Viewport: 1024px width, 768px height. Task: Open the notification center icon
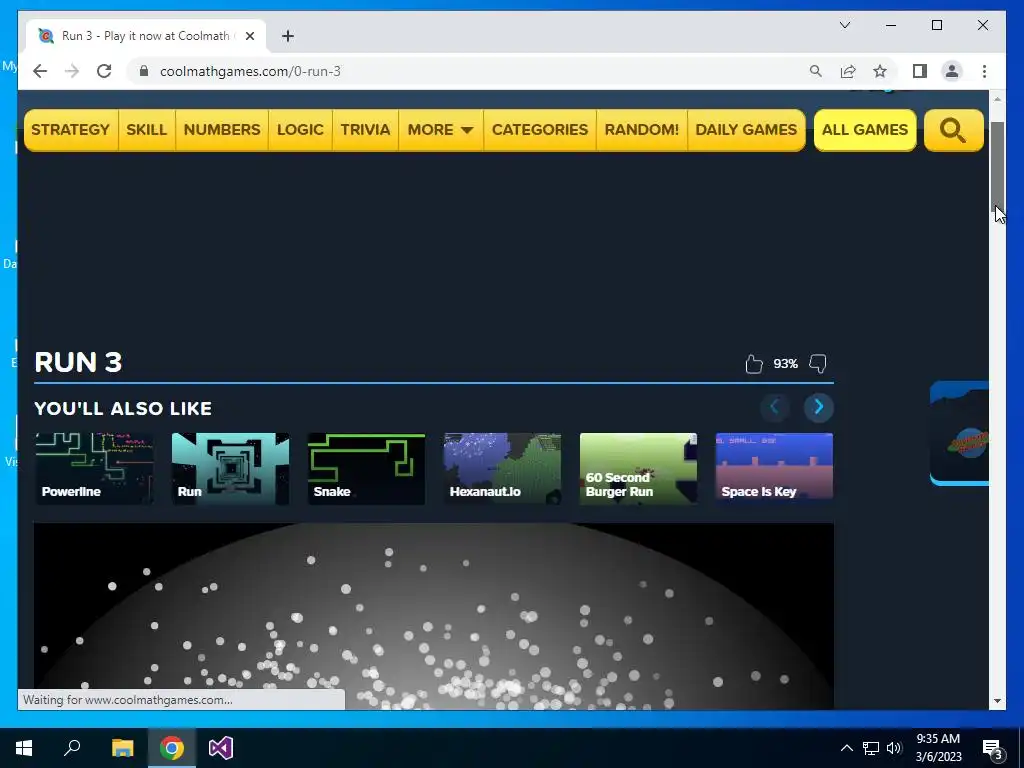(993, 749)
